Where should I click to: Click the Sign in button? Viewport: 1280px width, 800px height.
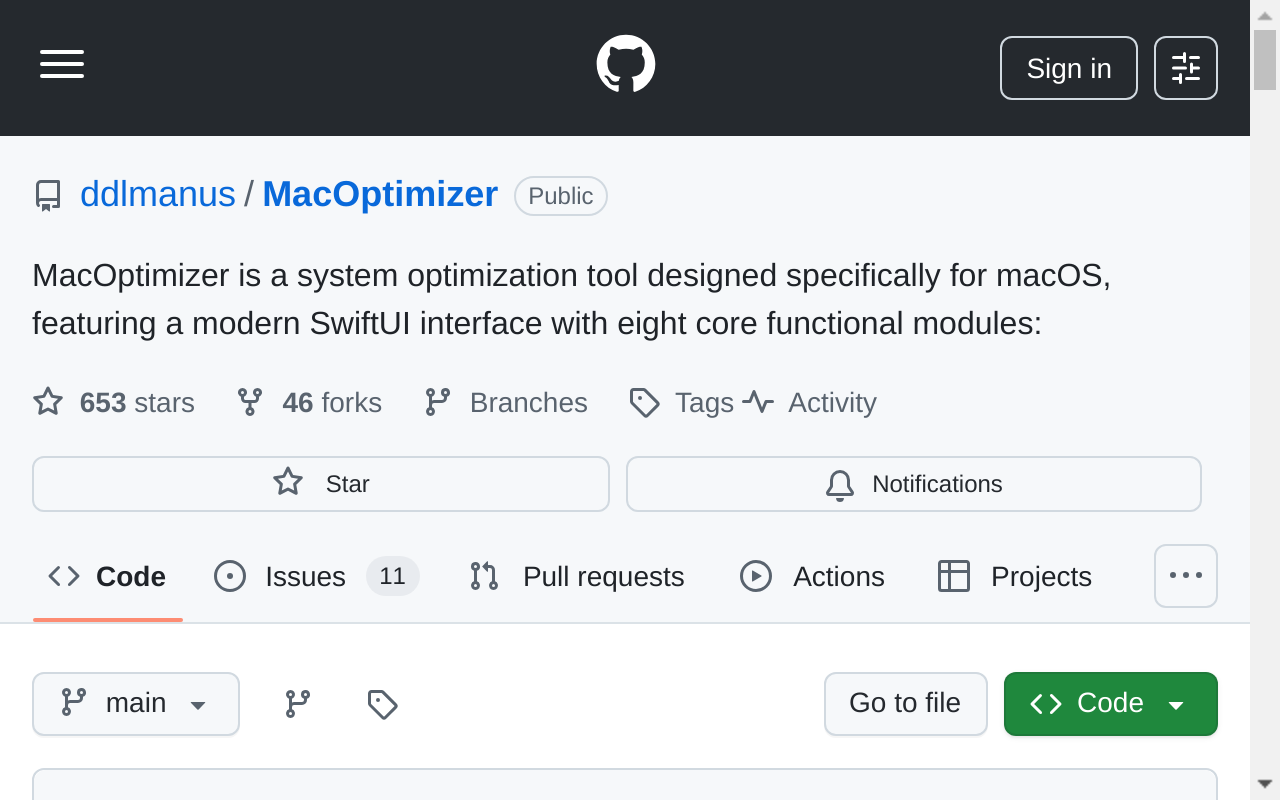click(x=1068, y=68)
